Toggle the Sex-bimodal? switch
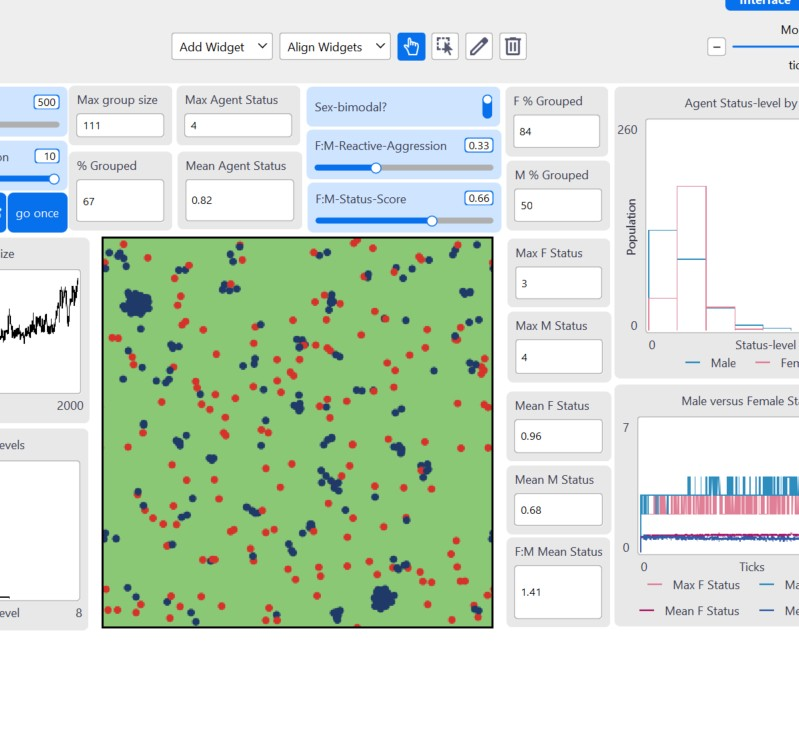 (x=487, y=106)
